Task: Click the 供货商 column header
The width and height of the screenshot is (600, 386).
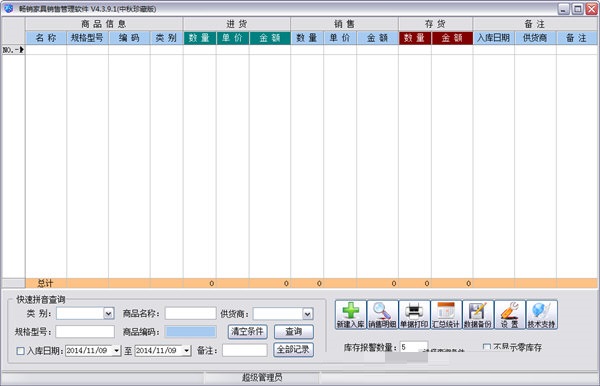Action: (x=535, y=38)
